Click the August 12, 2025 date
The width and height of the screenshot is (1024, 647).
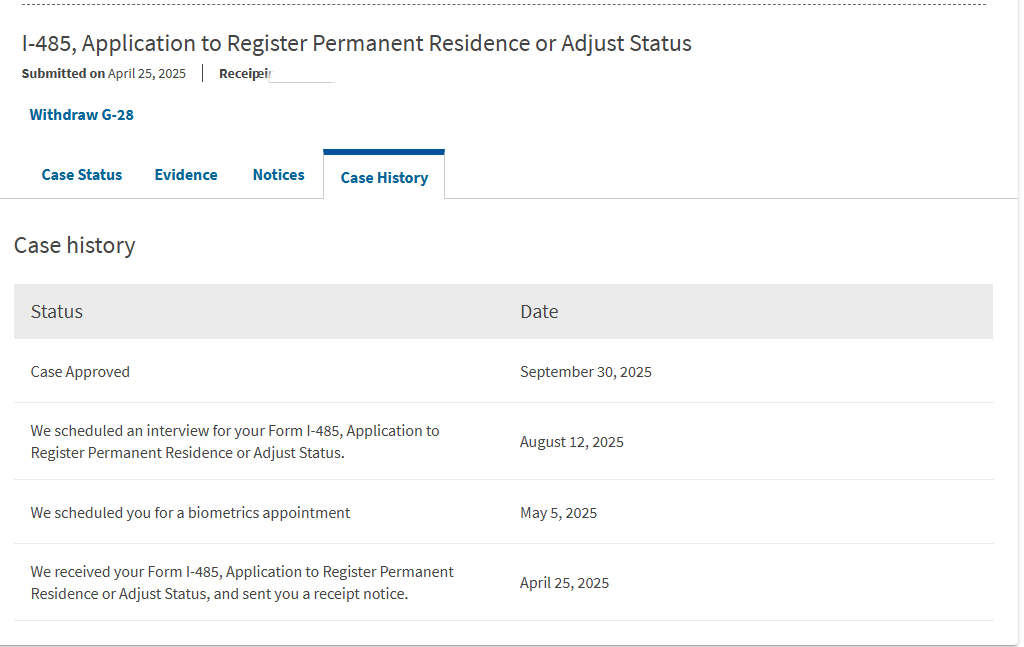point(571,442)
